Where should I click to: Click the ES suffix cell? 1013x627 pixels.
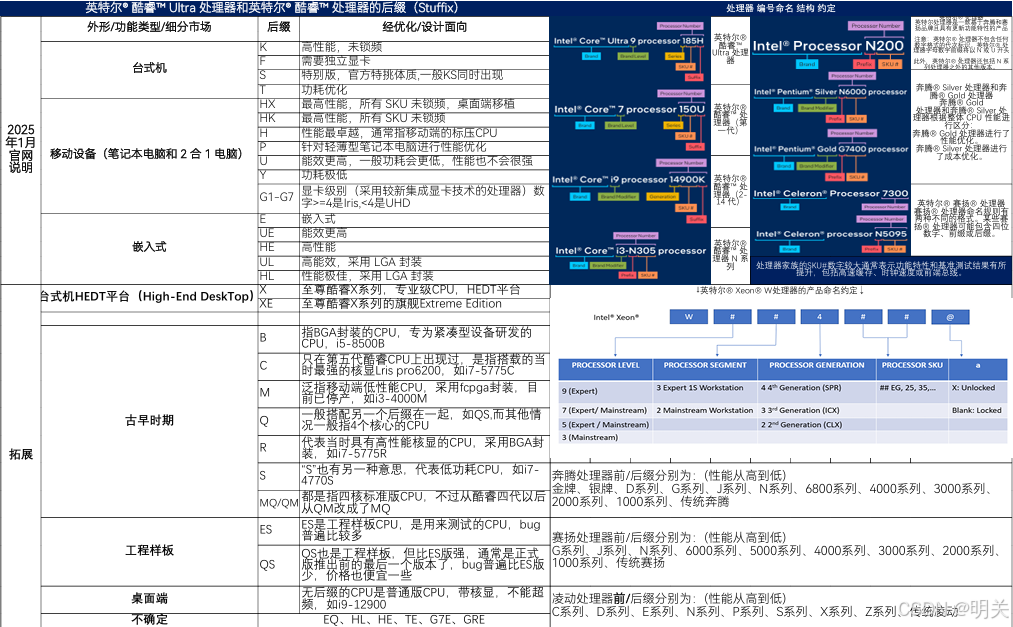point(278,530)
